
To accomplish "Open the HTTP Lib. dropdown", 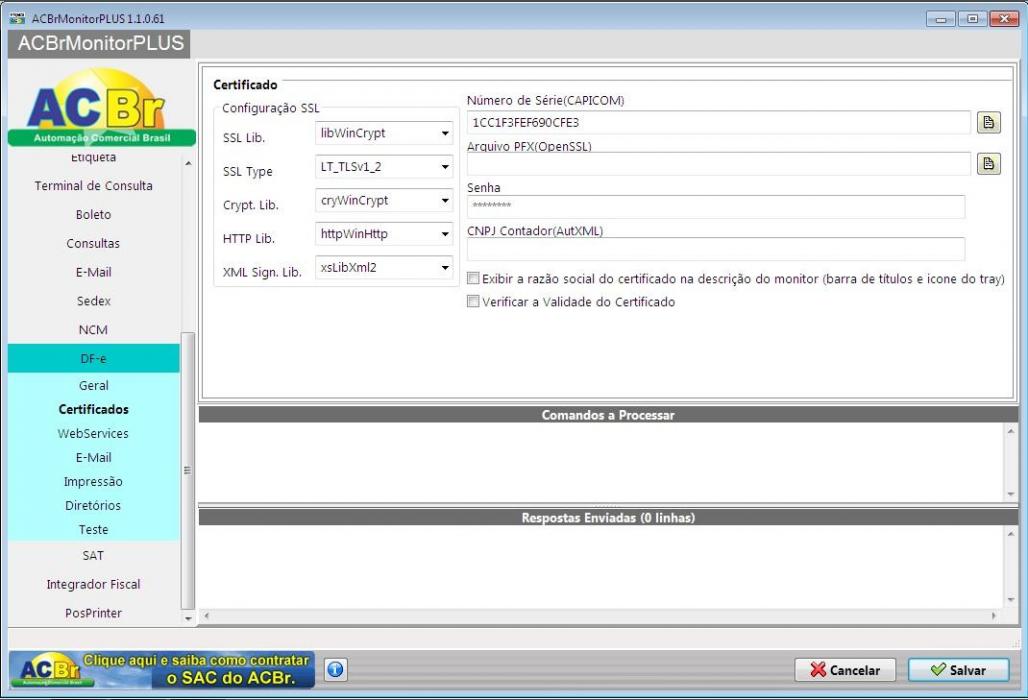I will (x=384, y=233).
